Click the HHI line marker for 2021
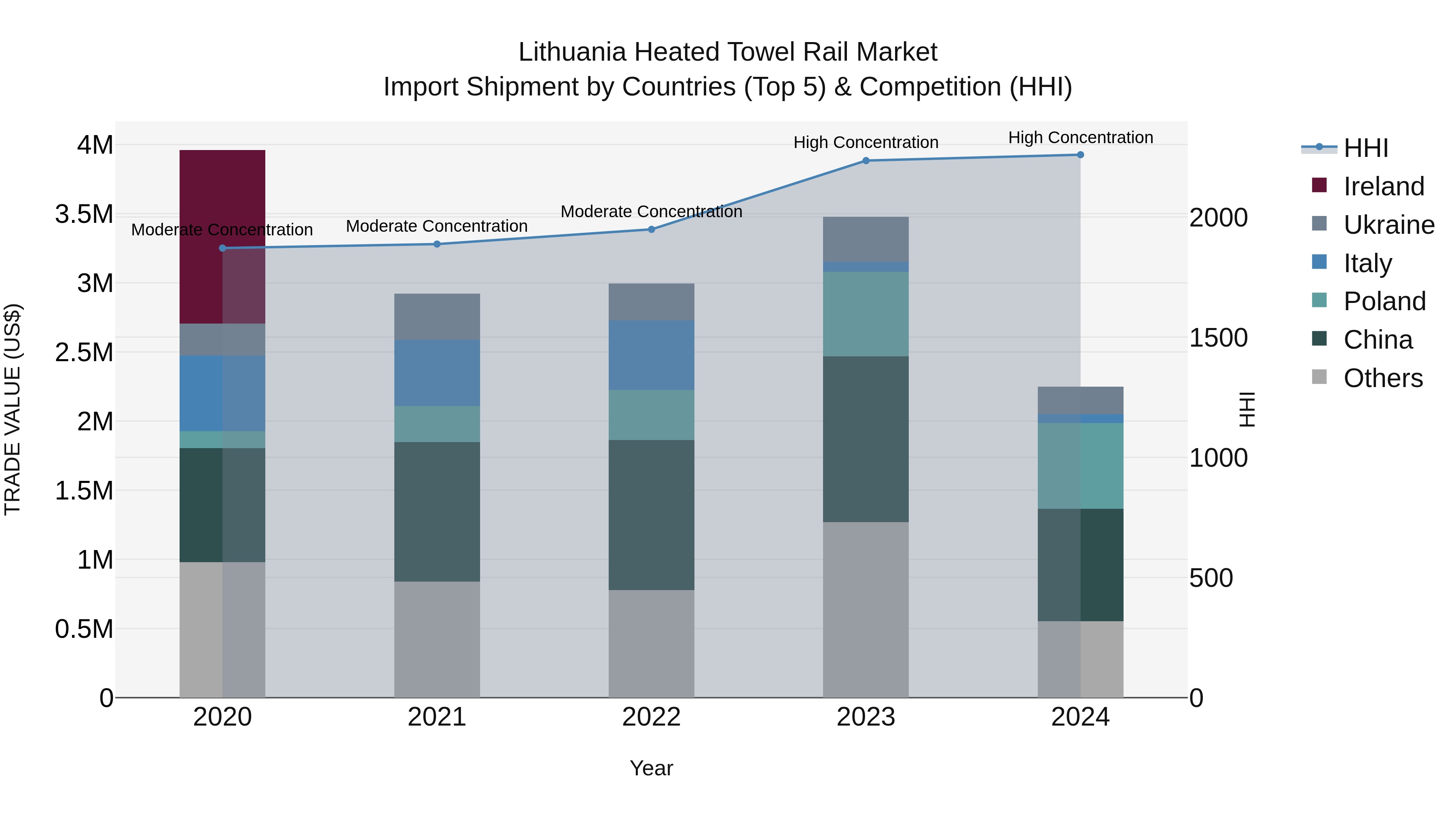The height and width of the screenshot is (819, 1456). [x=437, y=244]
